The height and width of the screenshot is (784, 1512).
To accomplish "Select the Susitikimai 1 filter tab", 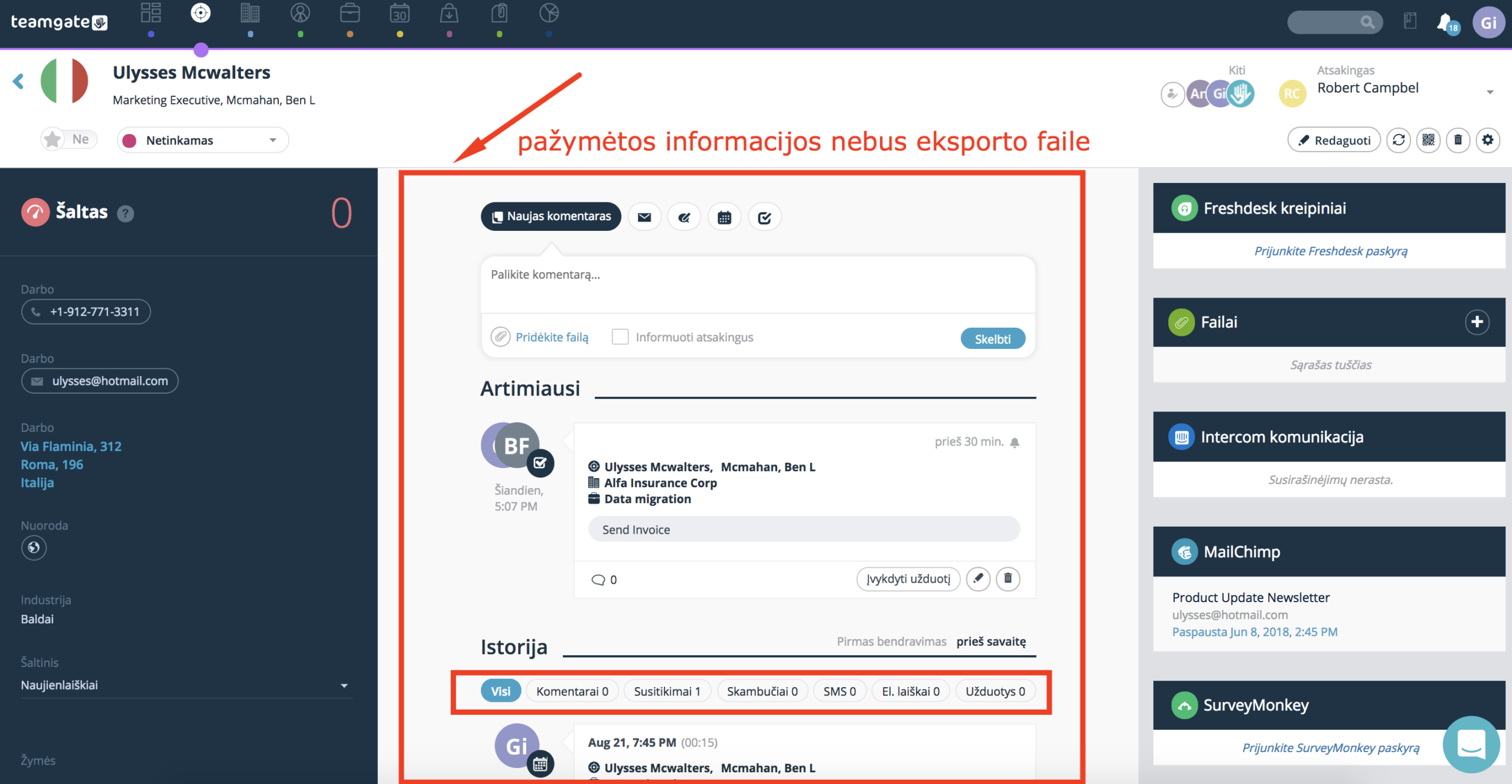I will pyautogui.click(x=667, y=691).
